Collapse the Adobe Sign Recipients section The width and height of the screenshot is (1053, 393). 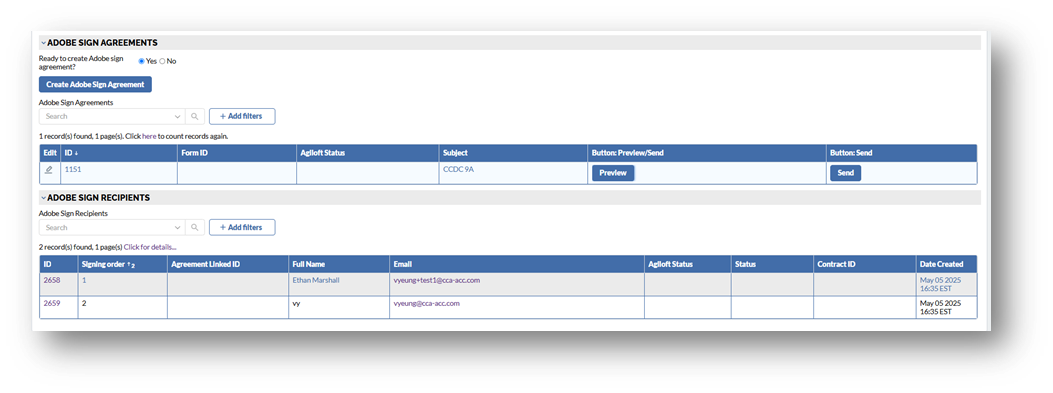point(43,198)
